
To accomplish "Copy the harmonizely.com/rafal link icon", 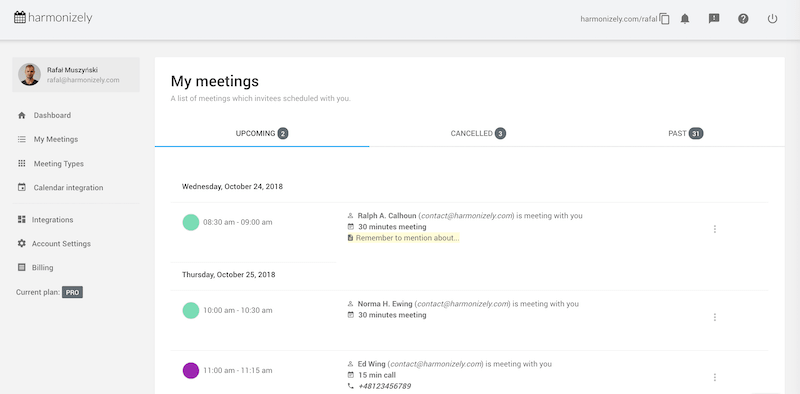I will coord(664,19).
